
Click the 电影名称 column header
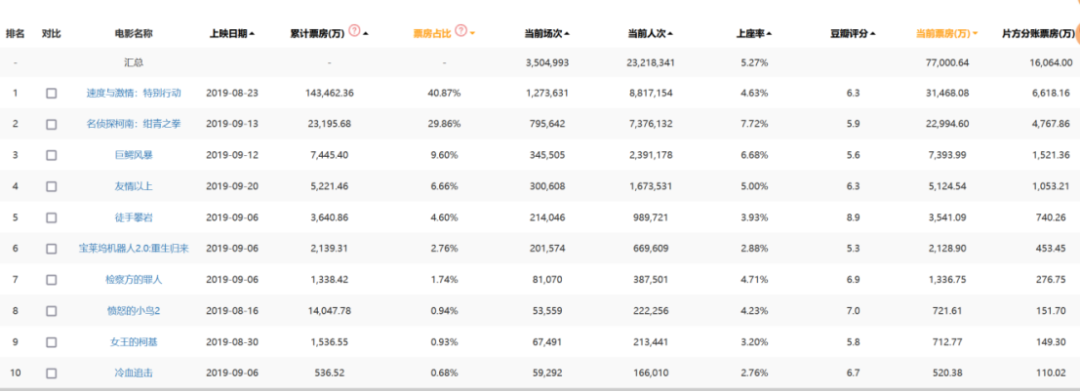134,33
